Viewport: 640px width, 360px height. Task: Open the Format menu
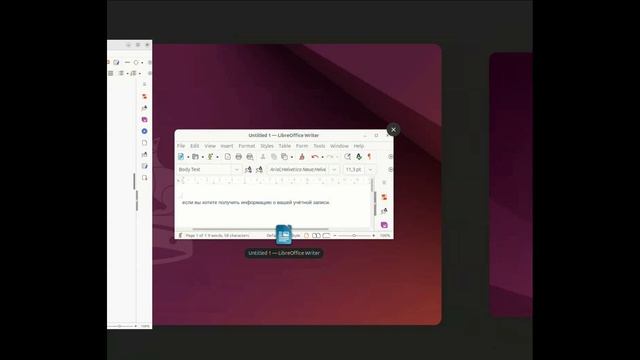pos(247,146)
